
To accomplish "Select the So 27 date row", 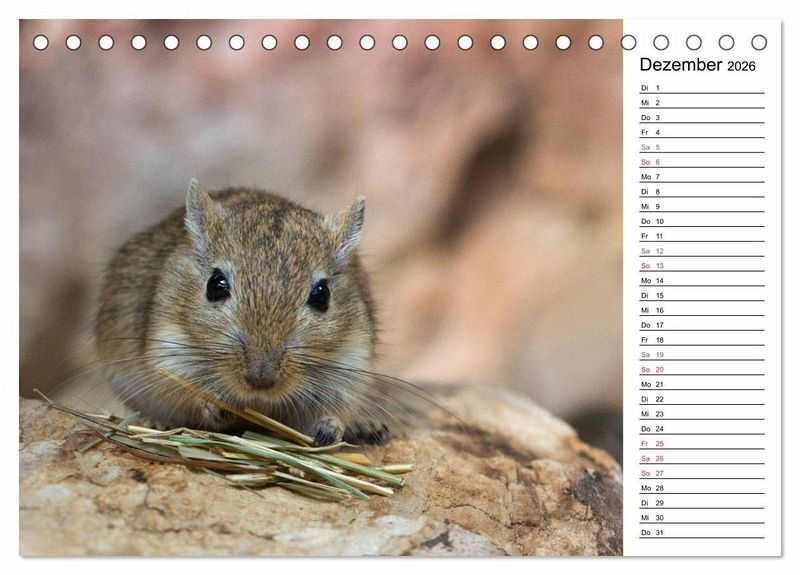I will pos(702,473).
